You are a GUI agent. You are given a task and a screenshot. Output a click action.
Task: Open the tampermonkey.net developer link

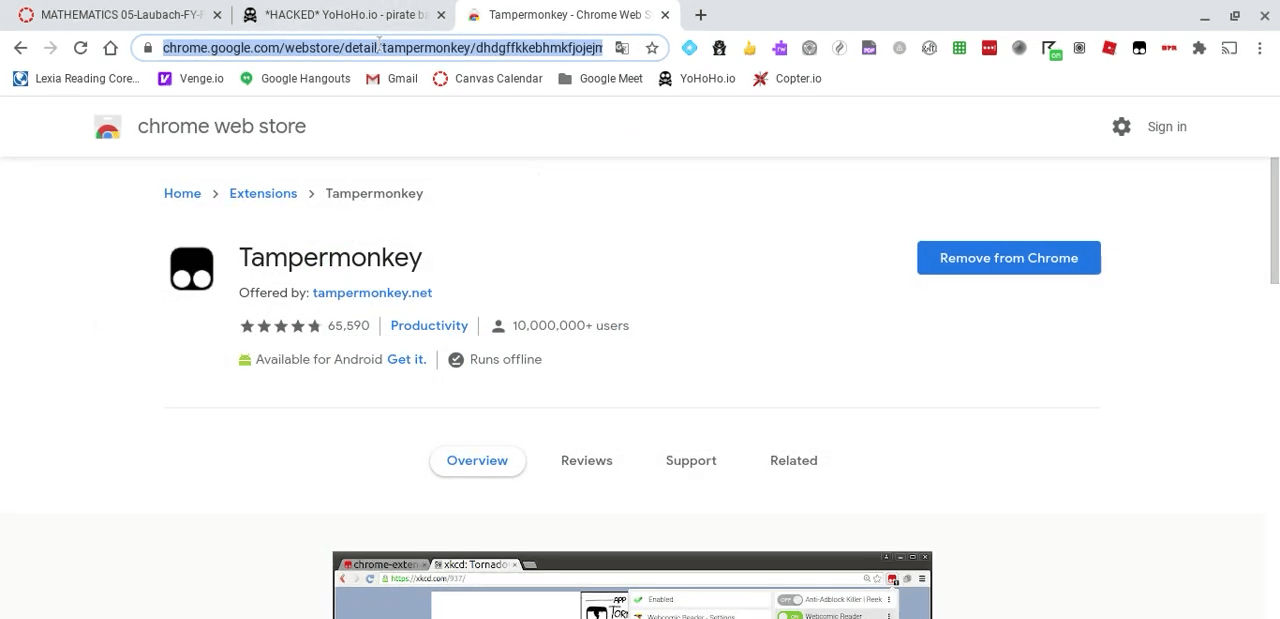point(372,293)
